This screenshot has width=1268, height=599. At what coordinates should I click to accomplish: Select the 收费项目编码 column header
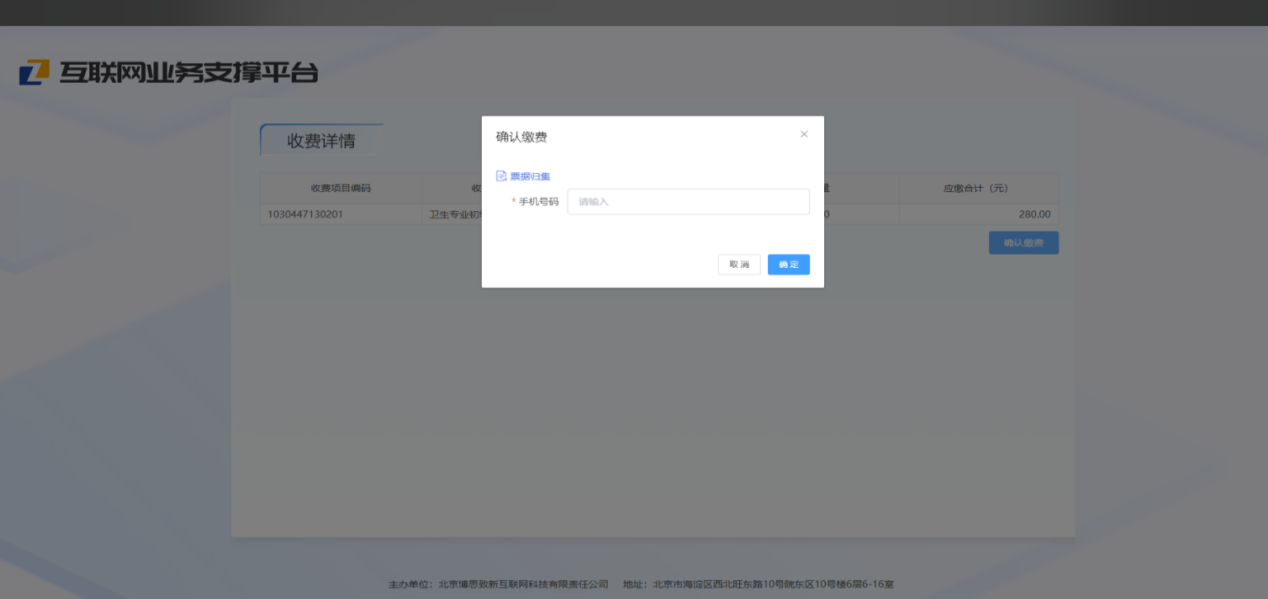pyautogui.click(x=340, y=188)
